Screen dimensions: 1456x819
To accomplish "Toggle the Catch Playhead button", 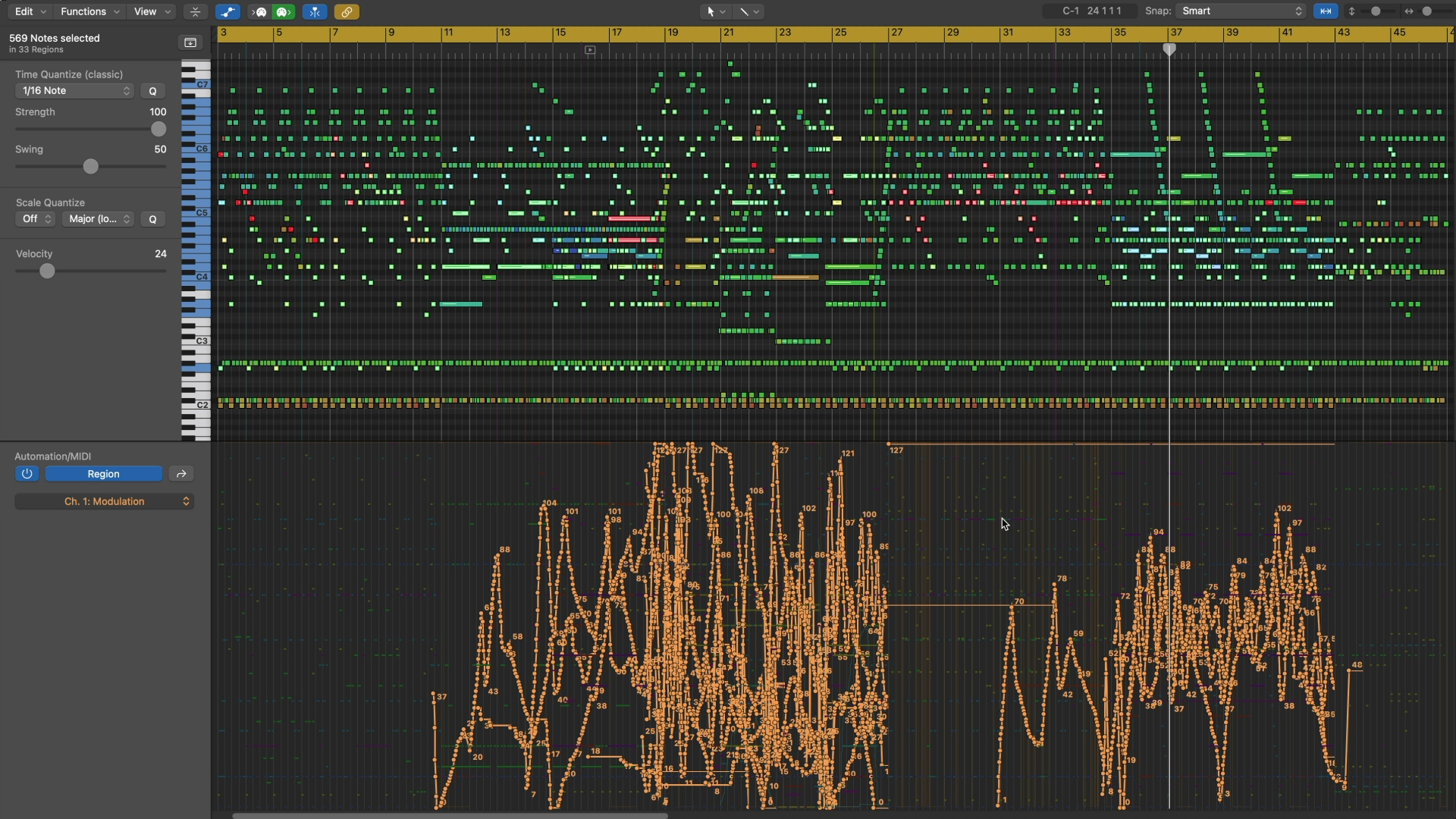I will (x=315, y=11).
